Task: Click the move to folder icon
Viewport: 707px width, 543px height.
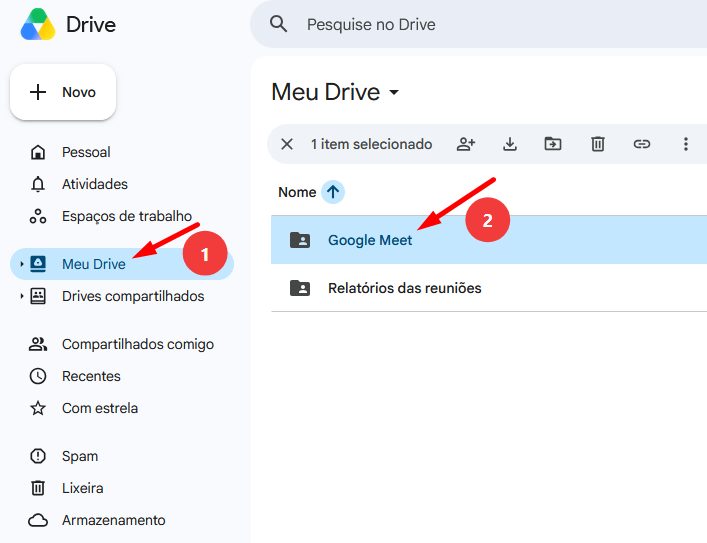Action: [x=553, y=144]
